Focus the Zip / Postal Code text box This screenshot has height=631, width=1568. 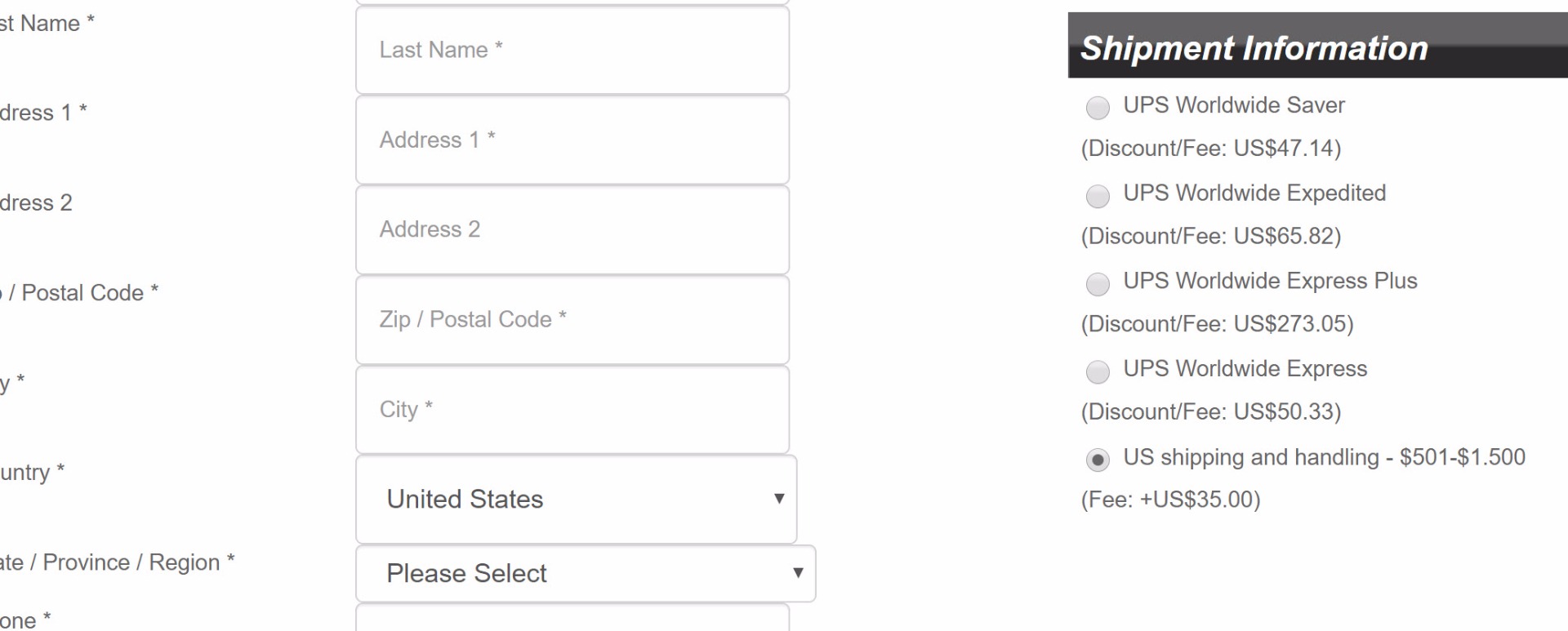(x=572, y=319)
